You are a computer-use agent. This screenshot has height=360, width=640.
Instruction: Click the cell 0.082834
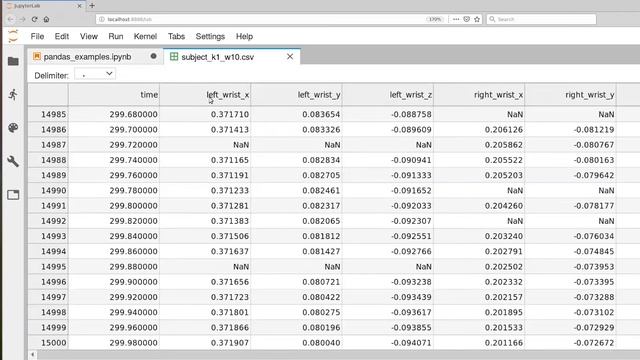297,160
